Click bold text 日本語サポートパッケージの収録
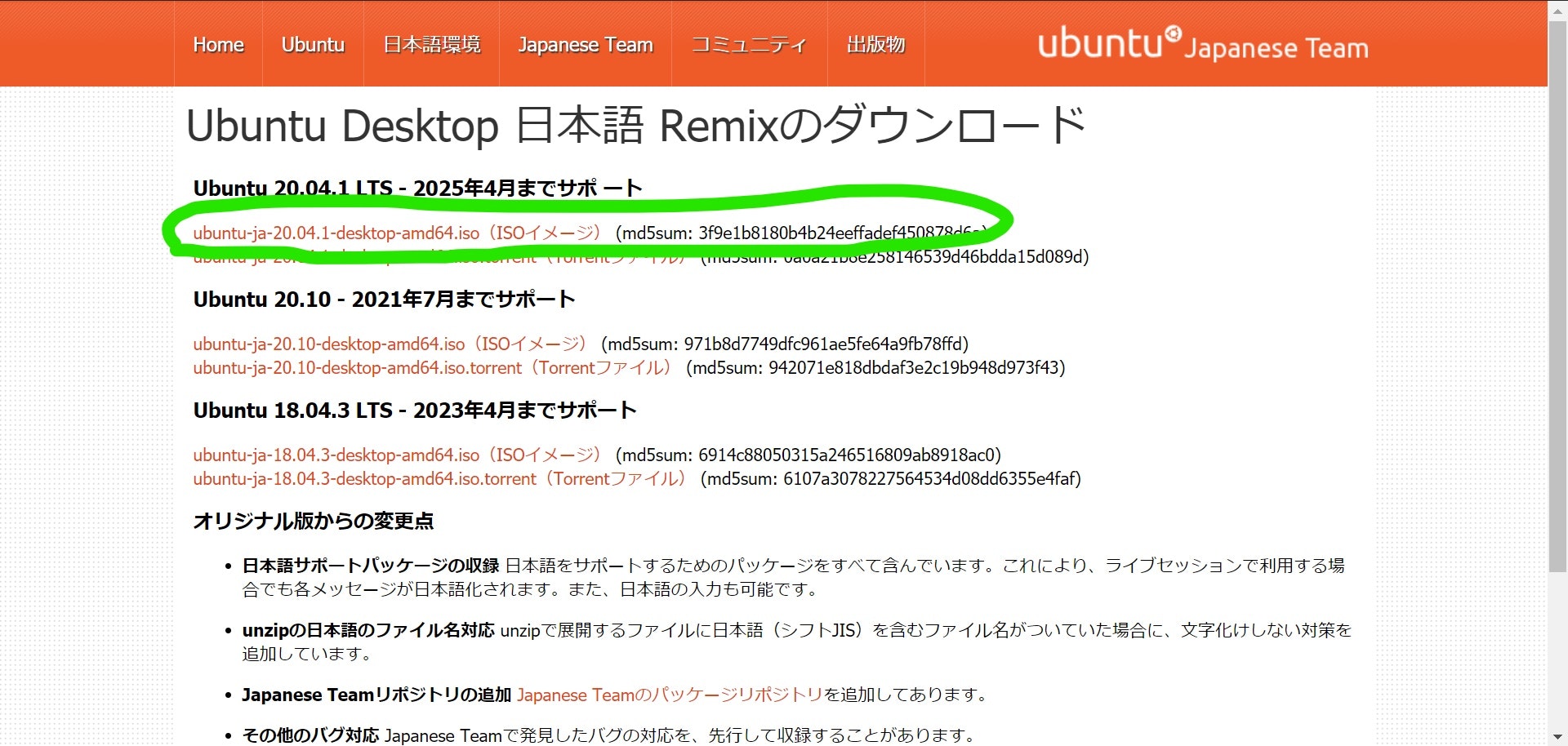 [371, 566]
